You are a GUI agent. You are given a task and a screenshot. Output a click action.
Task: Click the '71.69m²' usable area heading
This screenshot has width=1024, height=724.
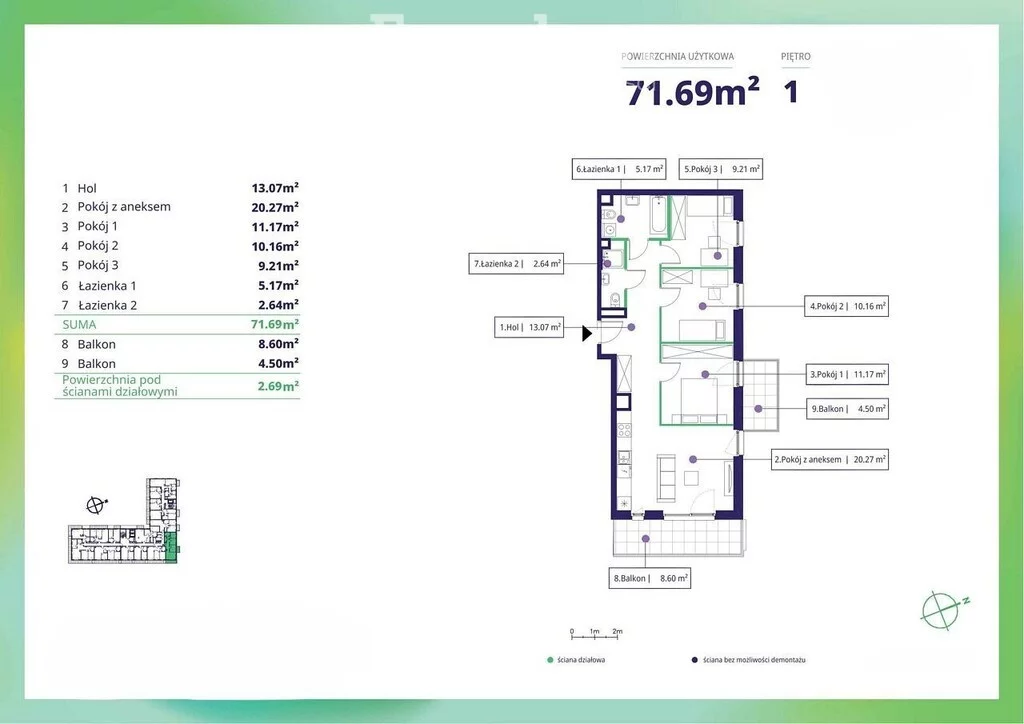[692, 92]
